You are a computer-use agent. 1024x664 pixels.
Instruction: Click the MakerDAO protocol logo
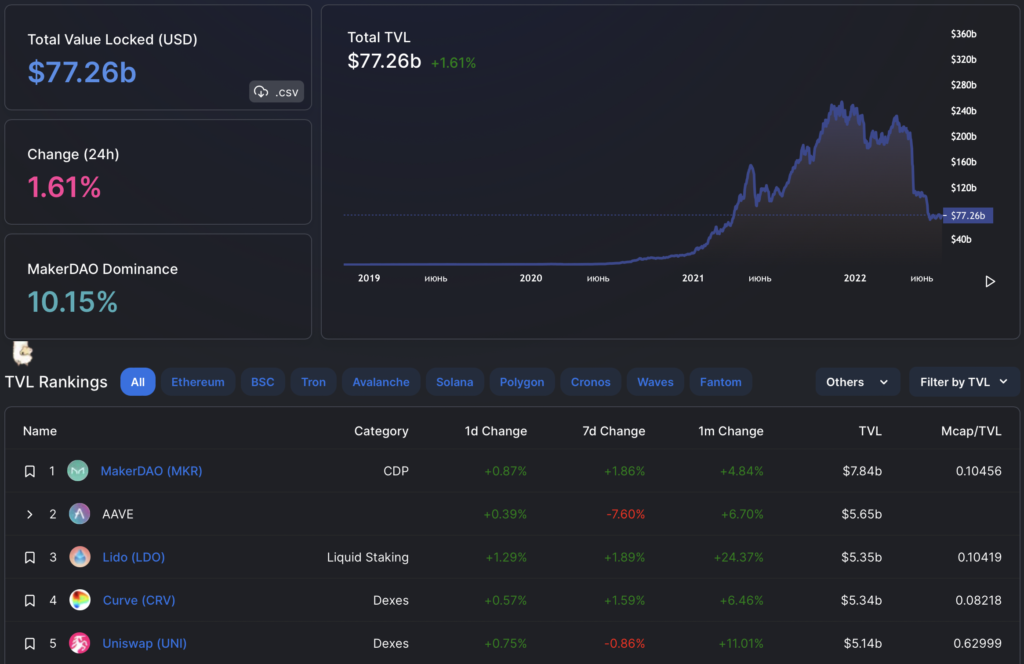77,470
